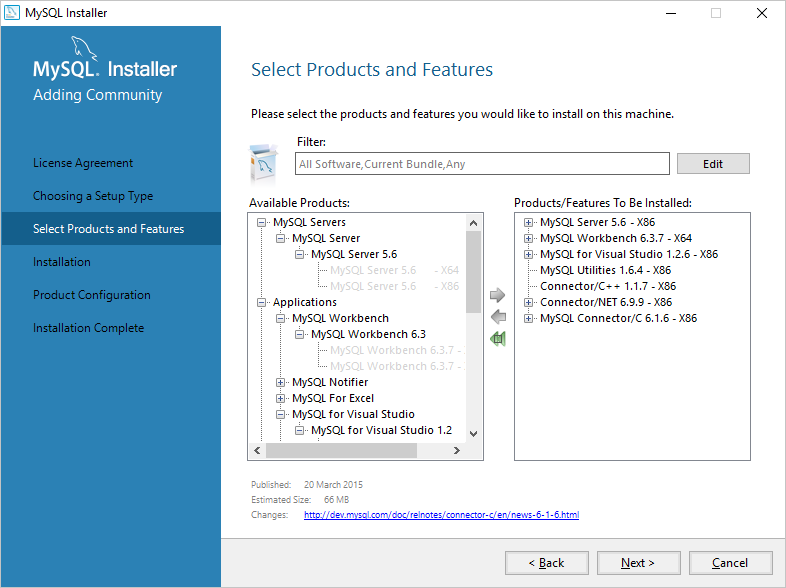The image size is (786, 588).
Task: Click the scroll left arrow in Available Products
Action: click(x=257, y=451)
